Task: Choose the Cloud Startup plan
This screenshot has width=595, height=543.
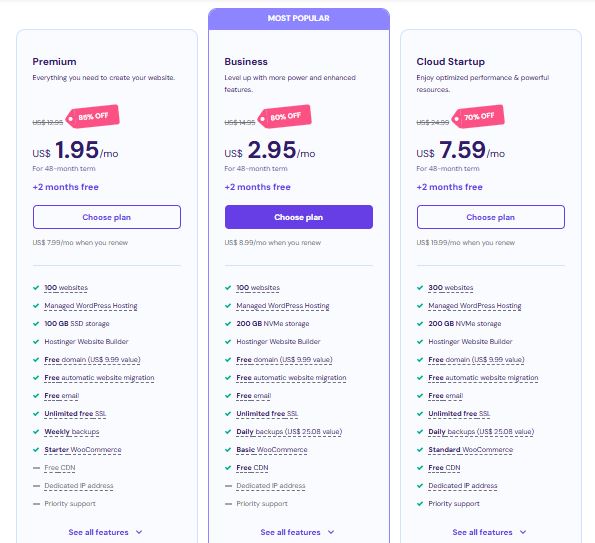Action: click(x=491, y=217)
